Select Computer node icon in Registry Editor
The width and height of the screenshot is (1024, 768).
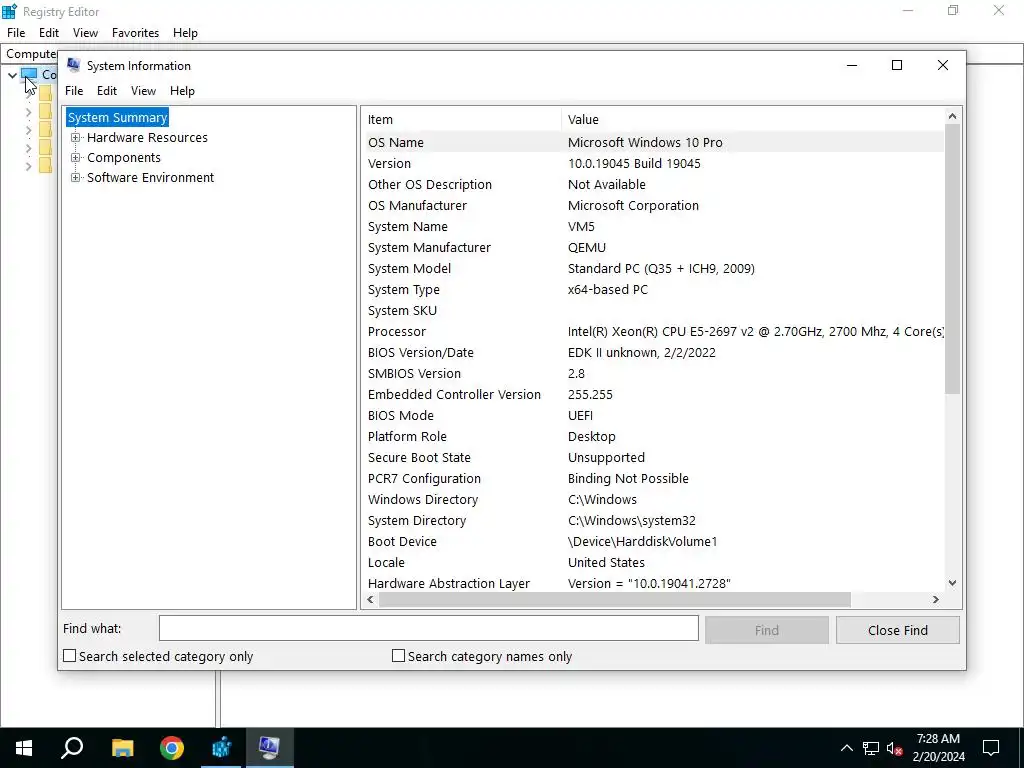pos(29,74)
